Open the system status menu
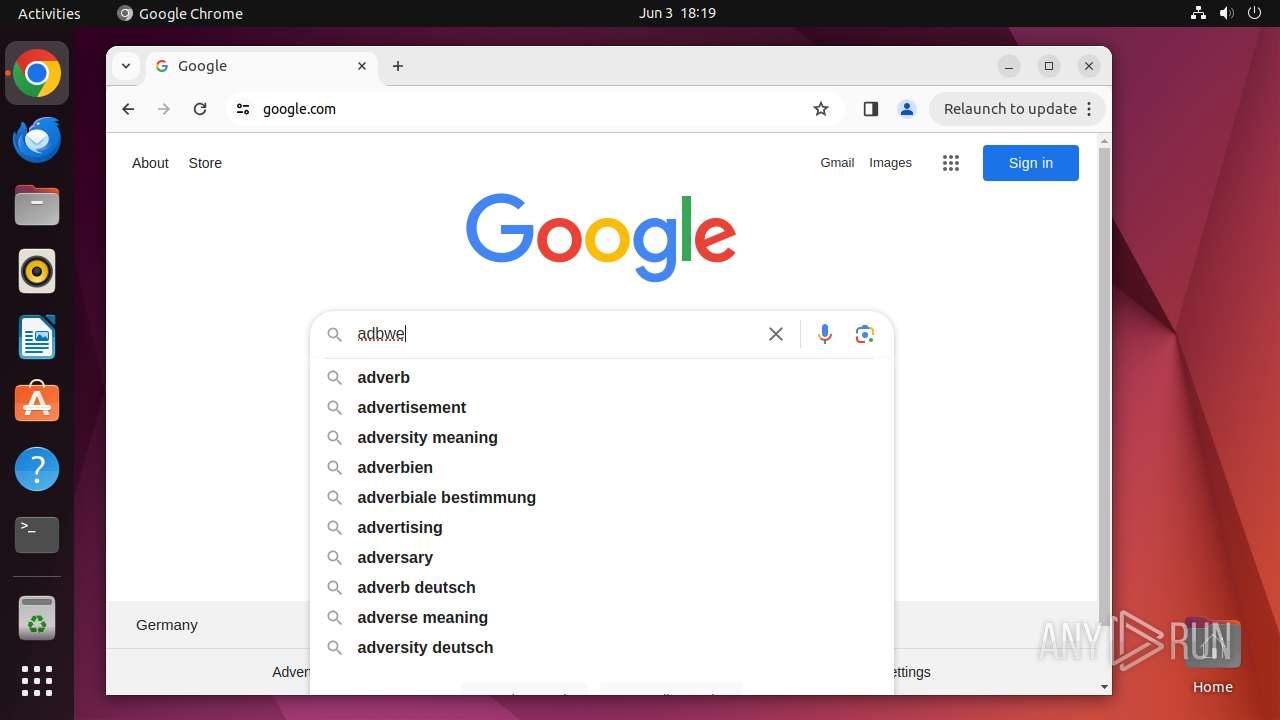1280x720 pixels. click(x=1226, y=13)
